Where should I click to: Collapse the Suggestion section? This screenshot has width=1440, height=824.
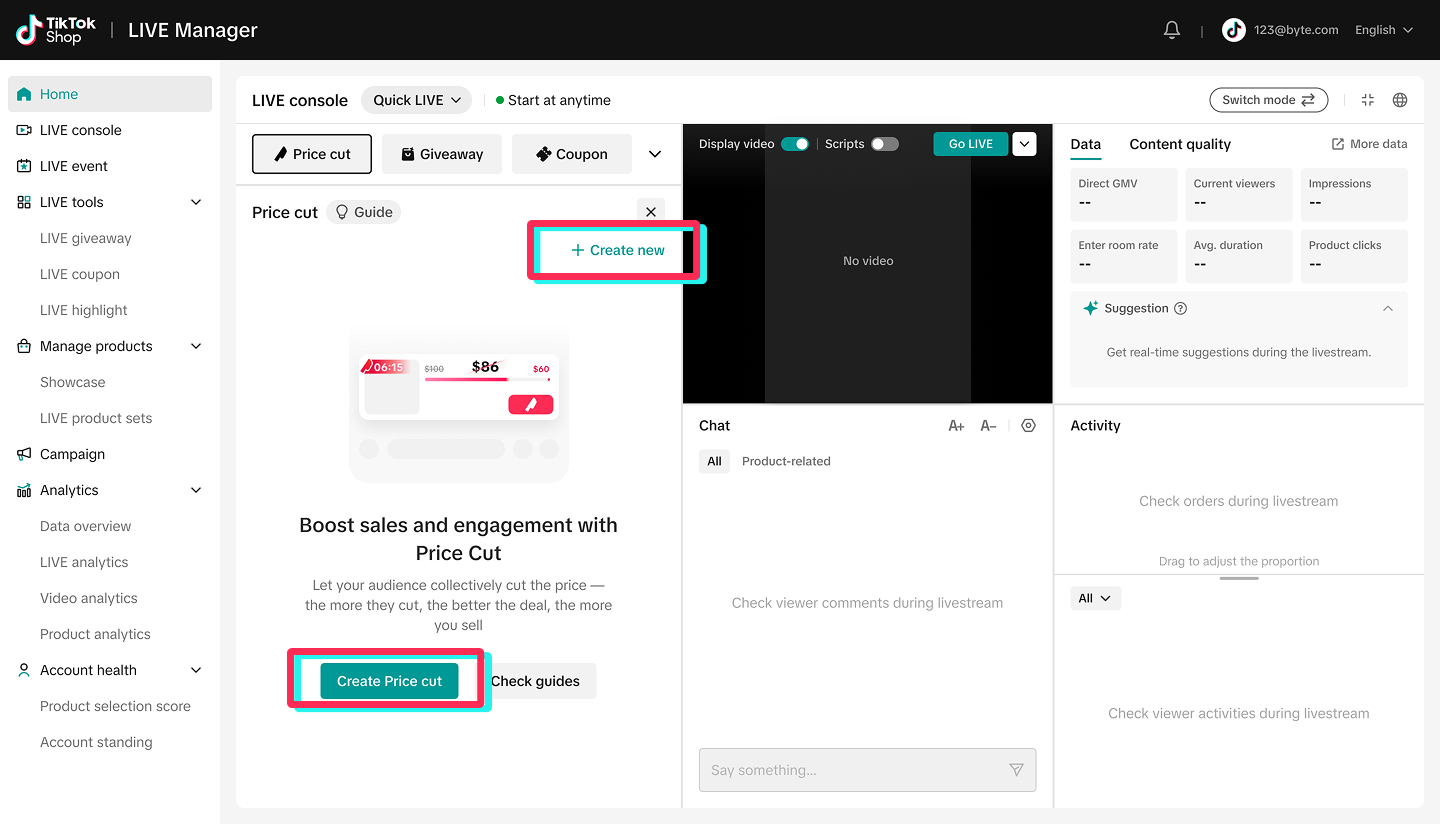click(1388, 308)
